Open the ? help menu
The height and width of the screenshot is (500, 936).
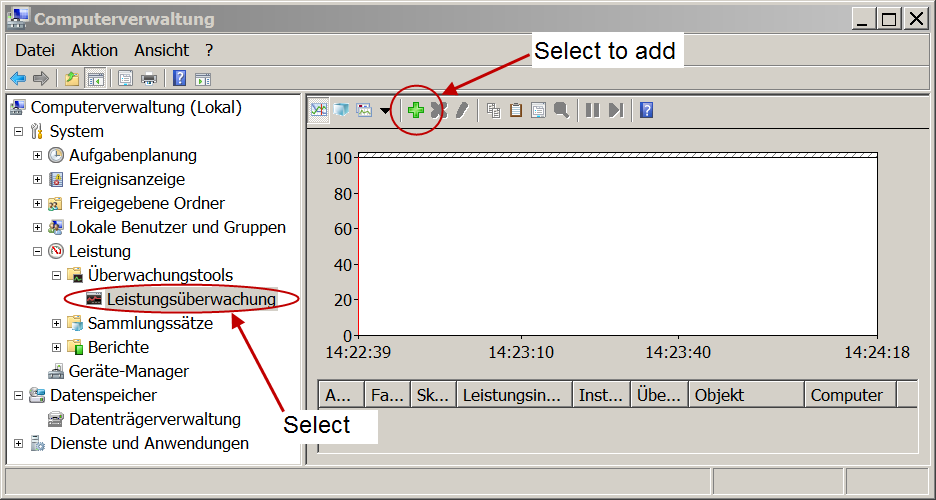point(209,50)
